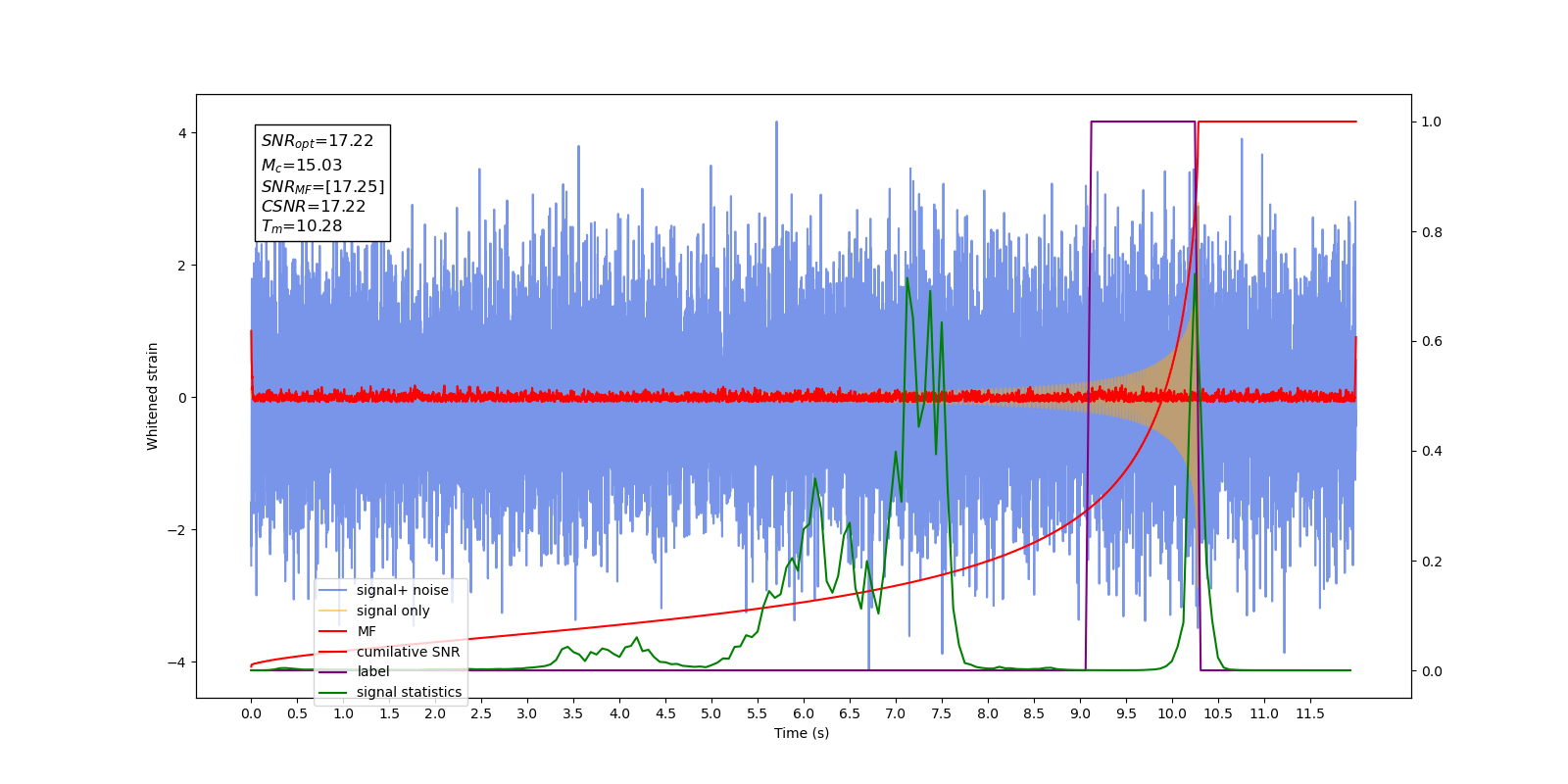Select the Mc=15.03 annotation text
This screenshot has height=784, width=1568.
(x=302, y=165)
